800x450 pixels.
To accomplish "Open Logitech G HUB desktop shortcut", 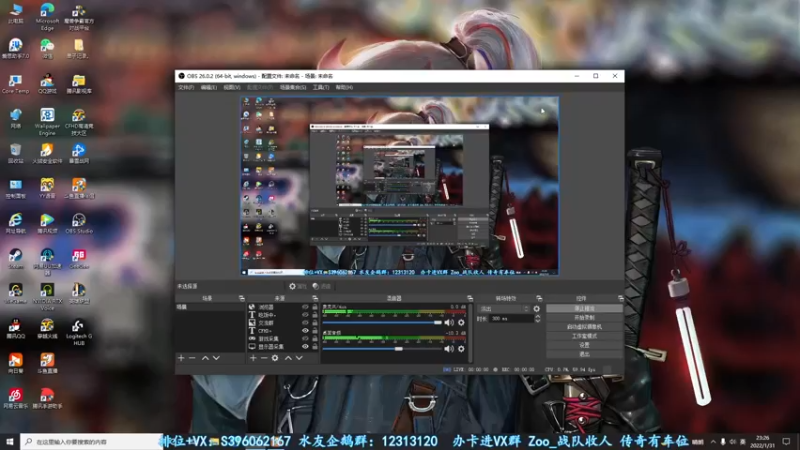I will (x=79, y=333).
